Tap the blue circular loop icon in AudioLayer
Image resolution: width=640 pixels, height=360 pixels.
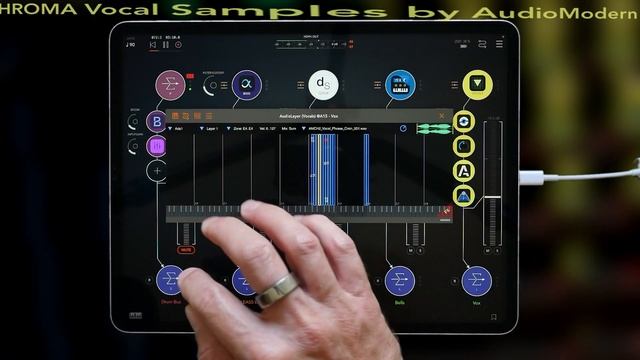[x=403, y=129]
